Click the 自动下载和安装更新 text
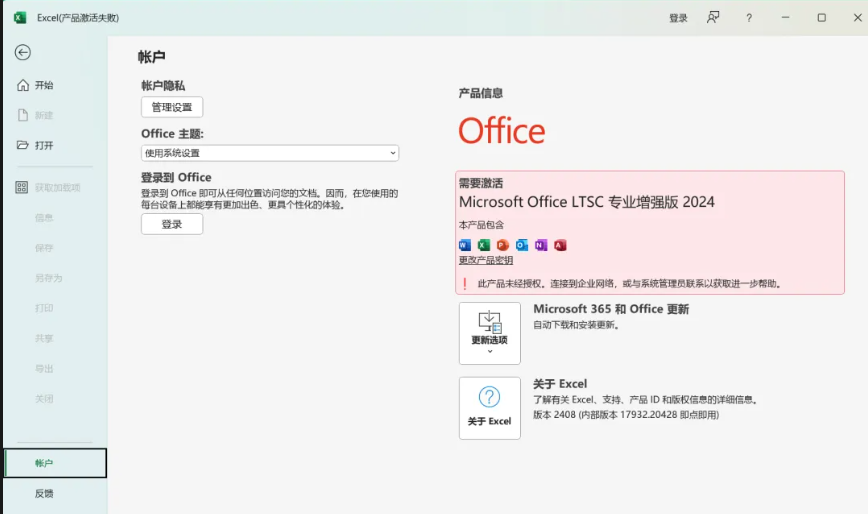The width and height of the screenshot is (868, 514). [x=576, y=325]
